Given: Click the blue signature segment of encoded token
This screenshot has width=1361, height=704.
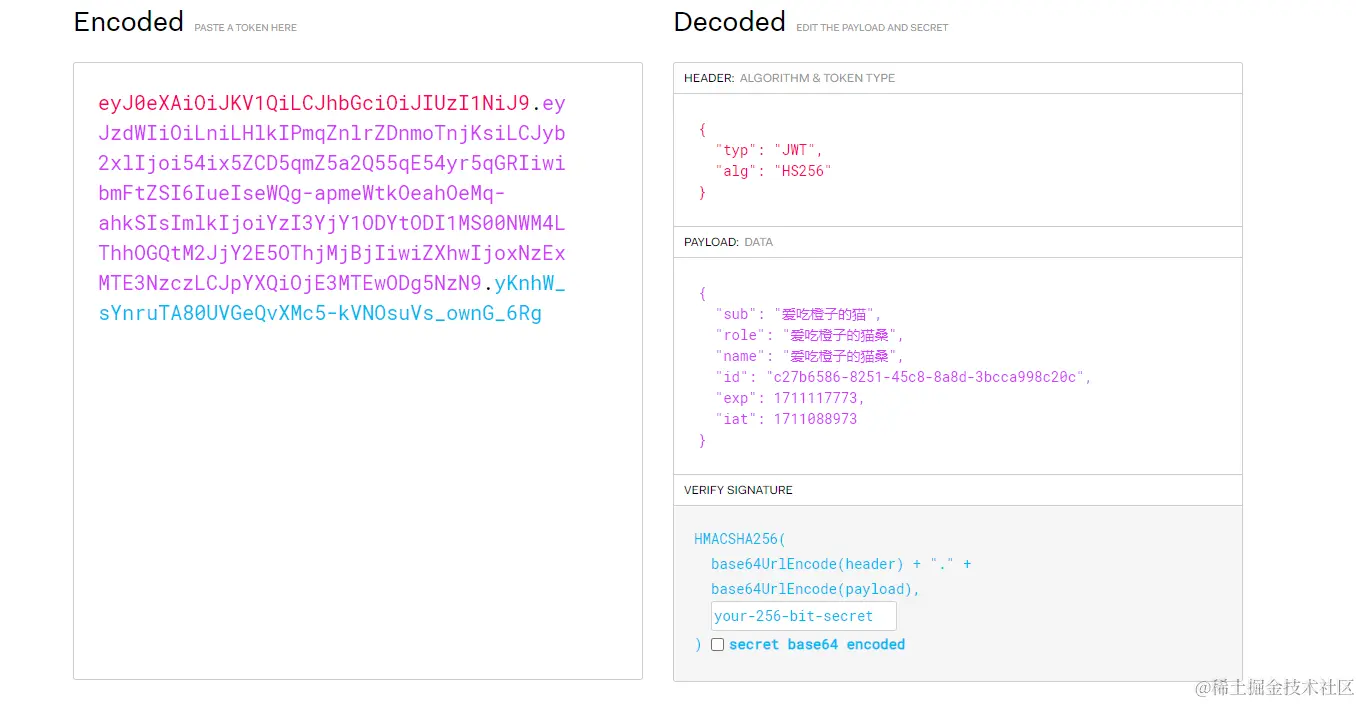Looking at the screenshot, I should click(320, 313).
